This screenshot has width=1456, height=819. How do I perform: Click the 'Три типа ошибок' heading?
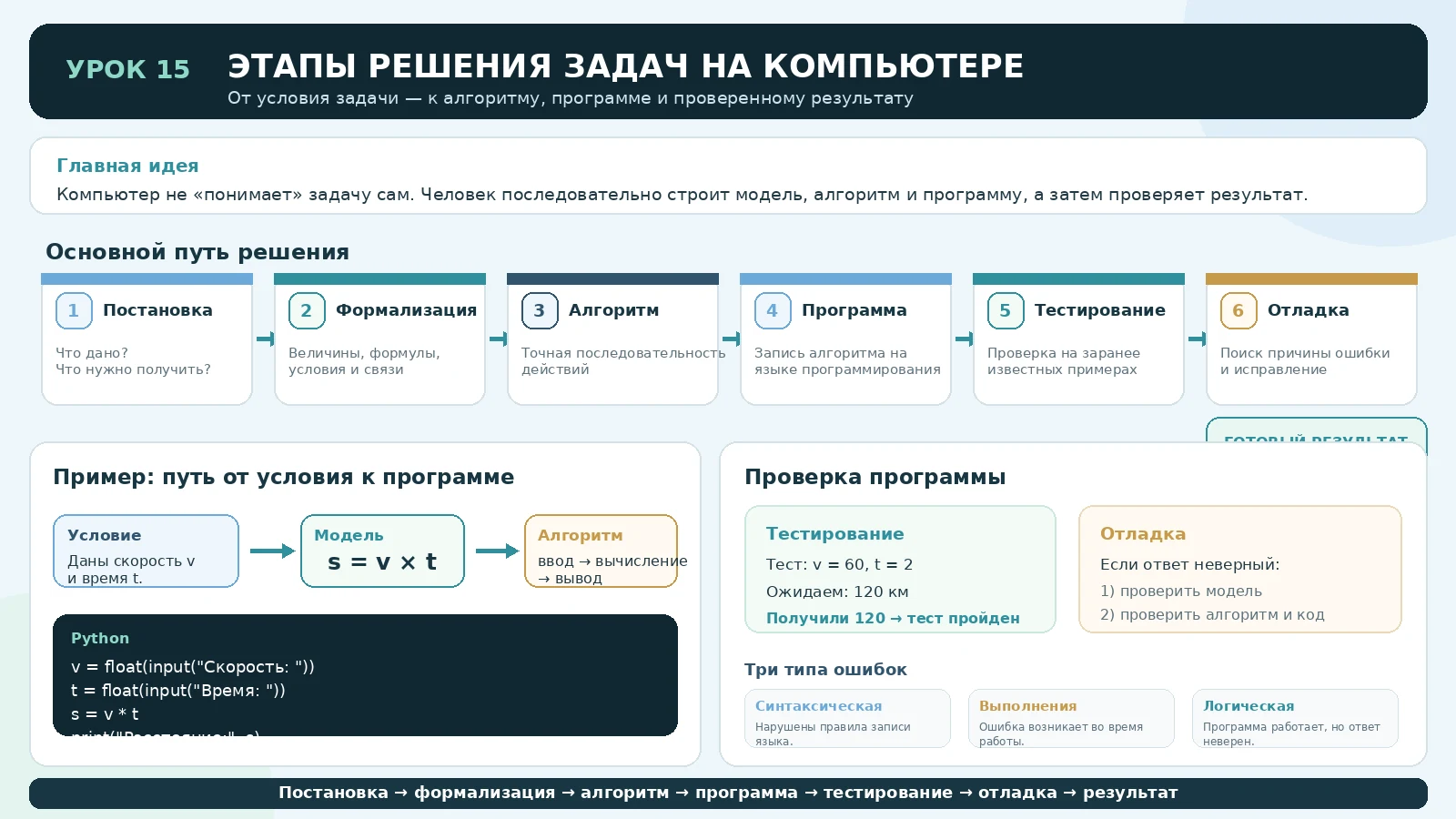[x=825, y=670]
